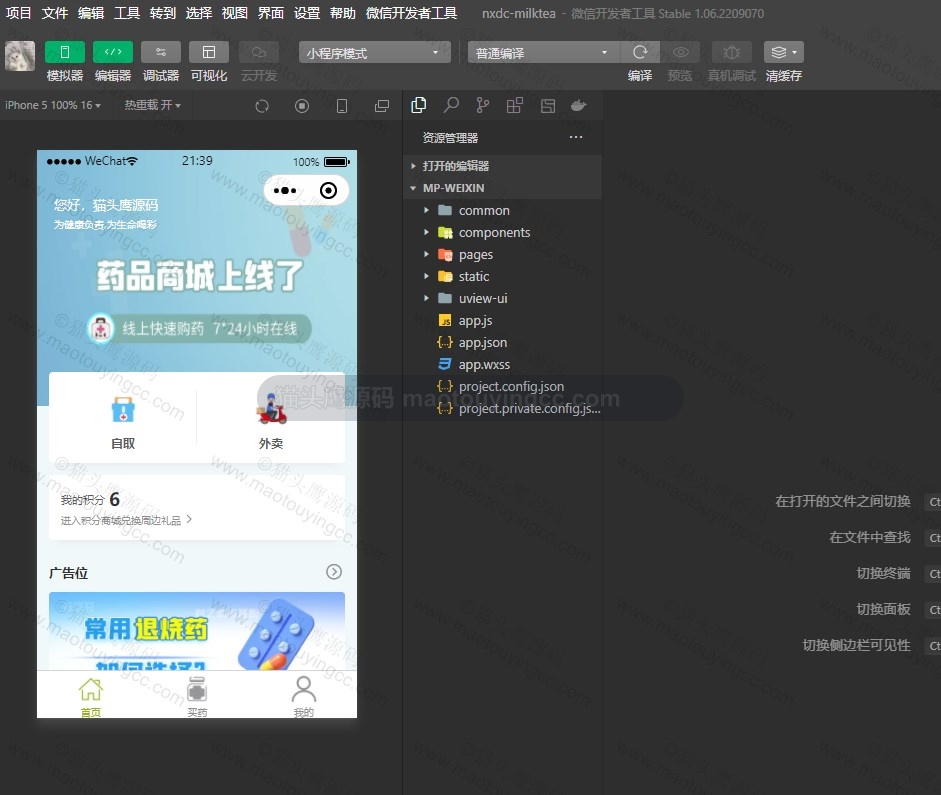Image resolution: width=941 pixels, height=795 pixels.
Task: Click the Docker whale icon
Action: [579, 106]
